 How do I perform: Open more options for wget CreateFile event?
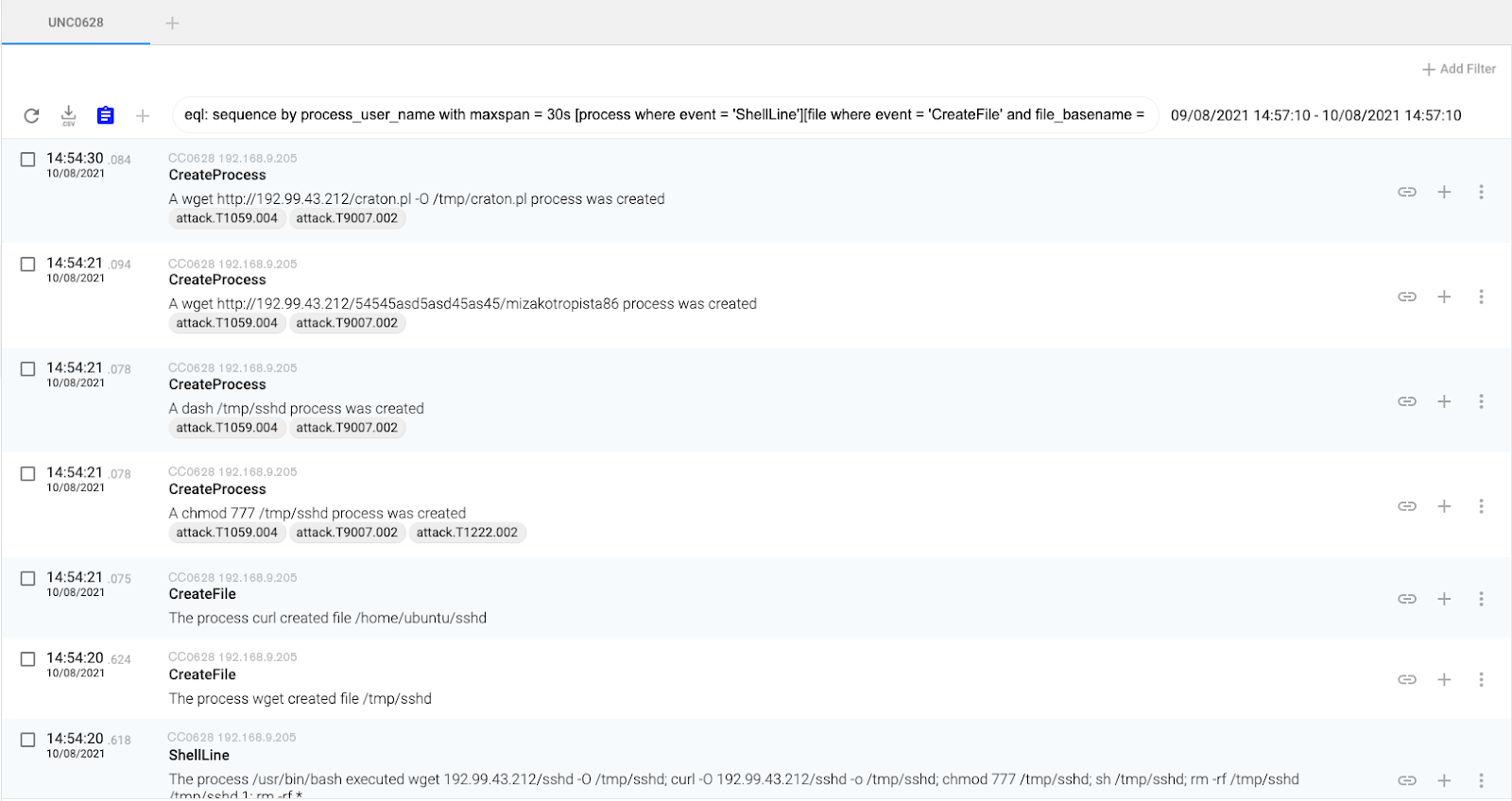1481,679
